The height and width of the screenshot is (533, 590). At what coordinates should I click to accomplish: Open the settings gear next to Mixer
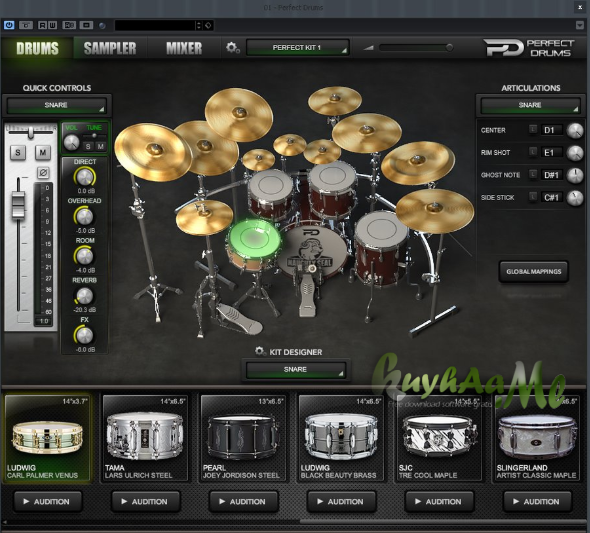coord(232,48)
